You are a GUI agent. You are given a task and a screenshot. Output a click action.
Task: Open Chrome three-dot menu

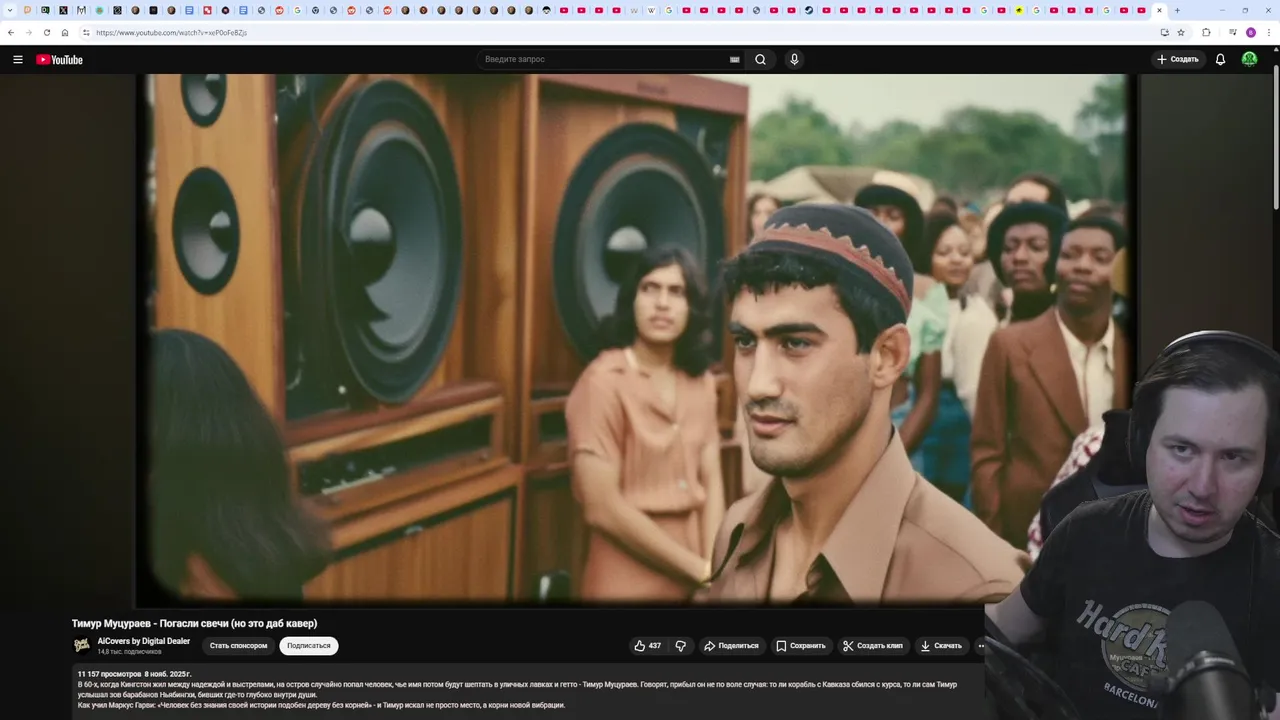tap(1269, 32)
